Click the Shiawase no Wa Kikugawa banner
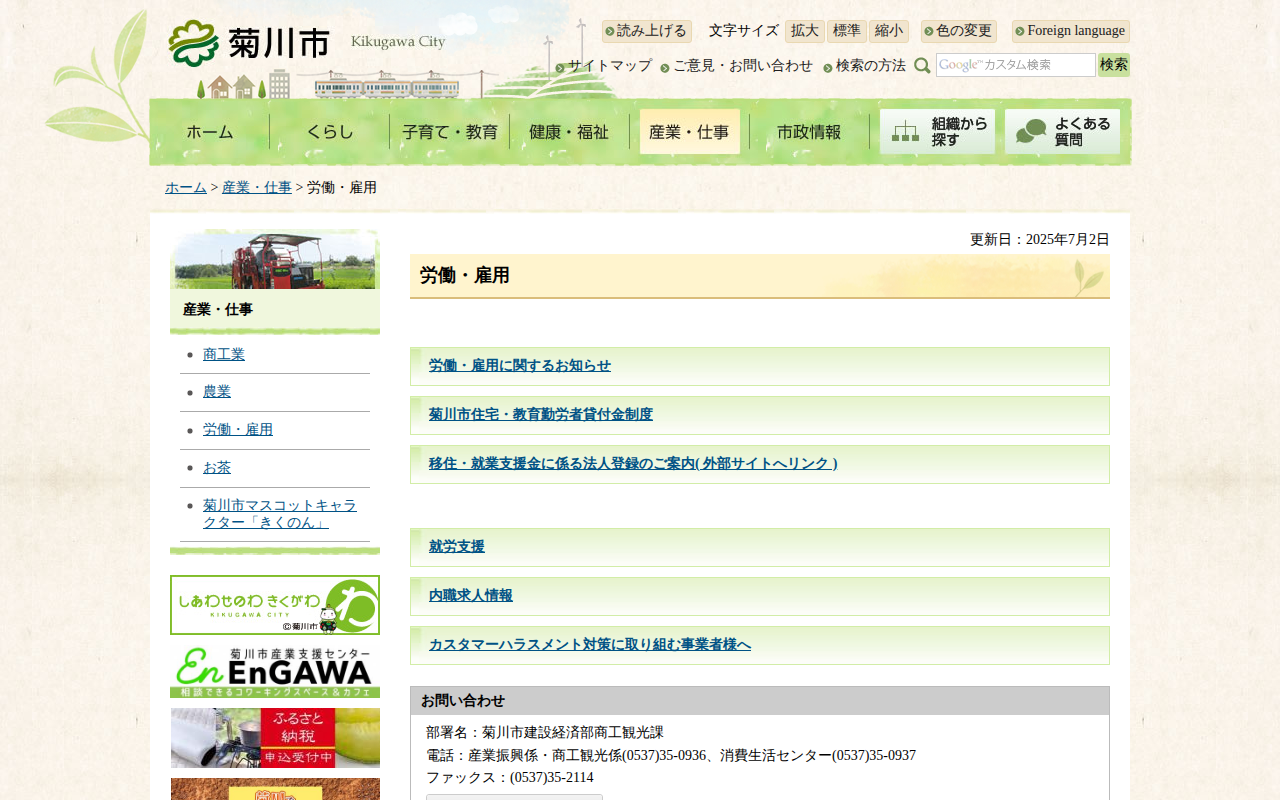The image size is (1280, 800). click(x=275, y=605)
